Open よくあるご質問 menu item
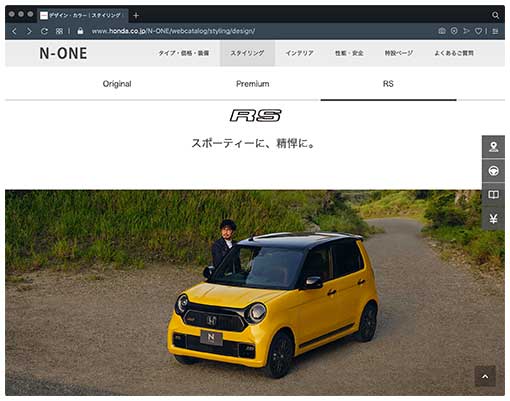This screenshot has height=401, width=510. coord(454,53)
